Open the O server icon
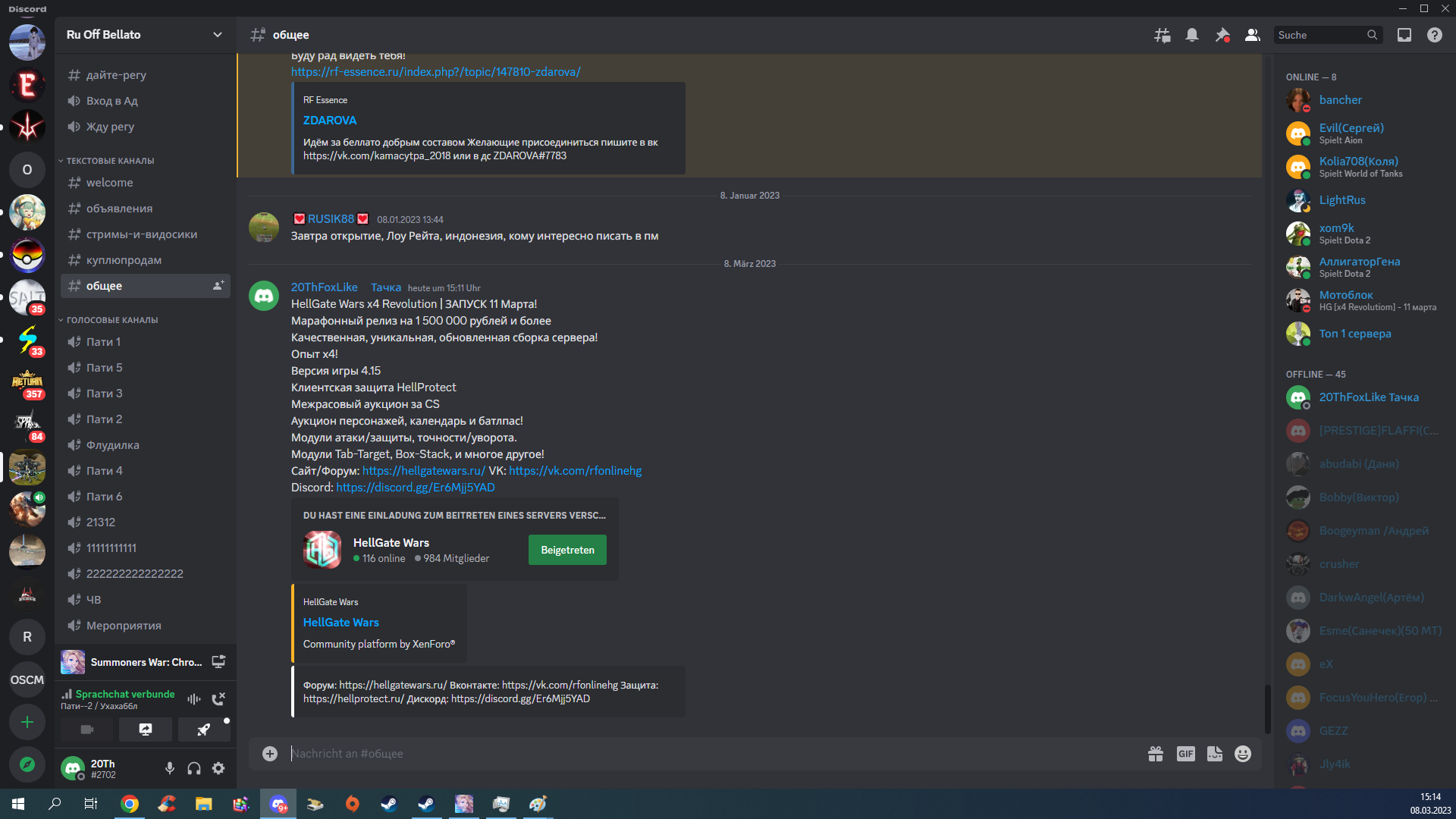Viewport: 1456px width, 819px height. (27, 170)
